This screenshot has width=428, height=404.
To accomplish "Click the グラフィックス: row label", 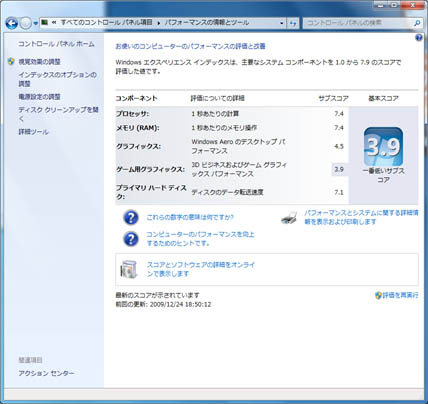I will (x=138, y=146).
